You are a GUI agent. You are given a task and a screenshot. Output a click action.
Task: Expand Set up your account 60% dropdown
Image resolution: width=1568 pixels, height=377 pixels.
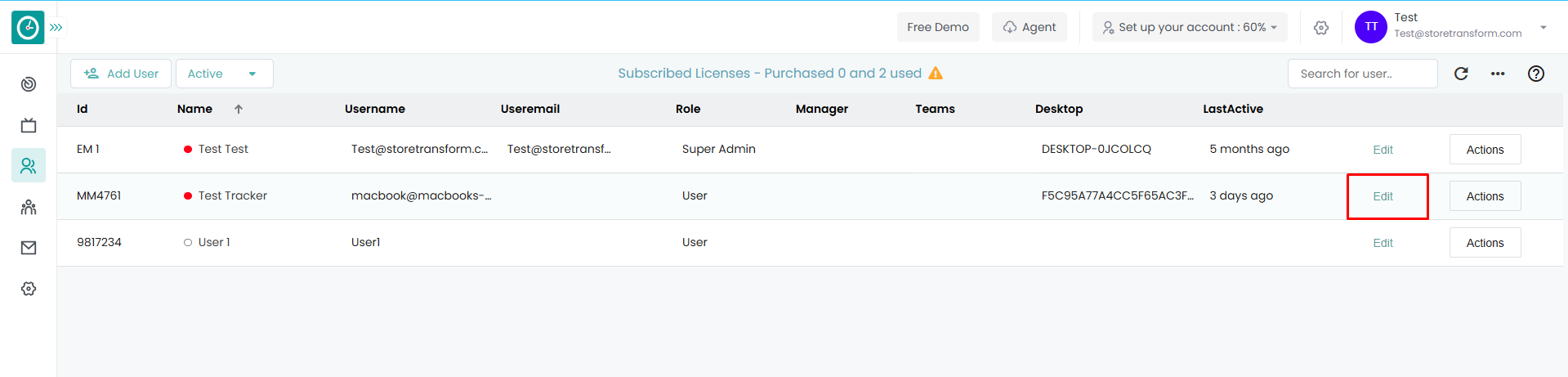(1190, 27)
